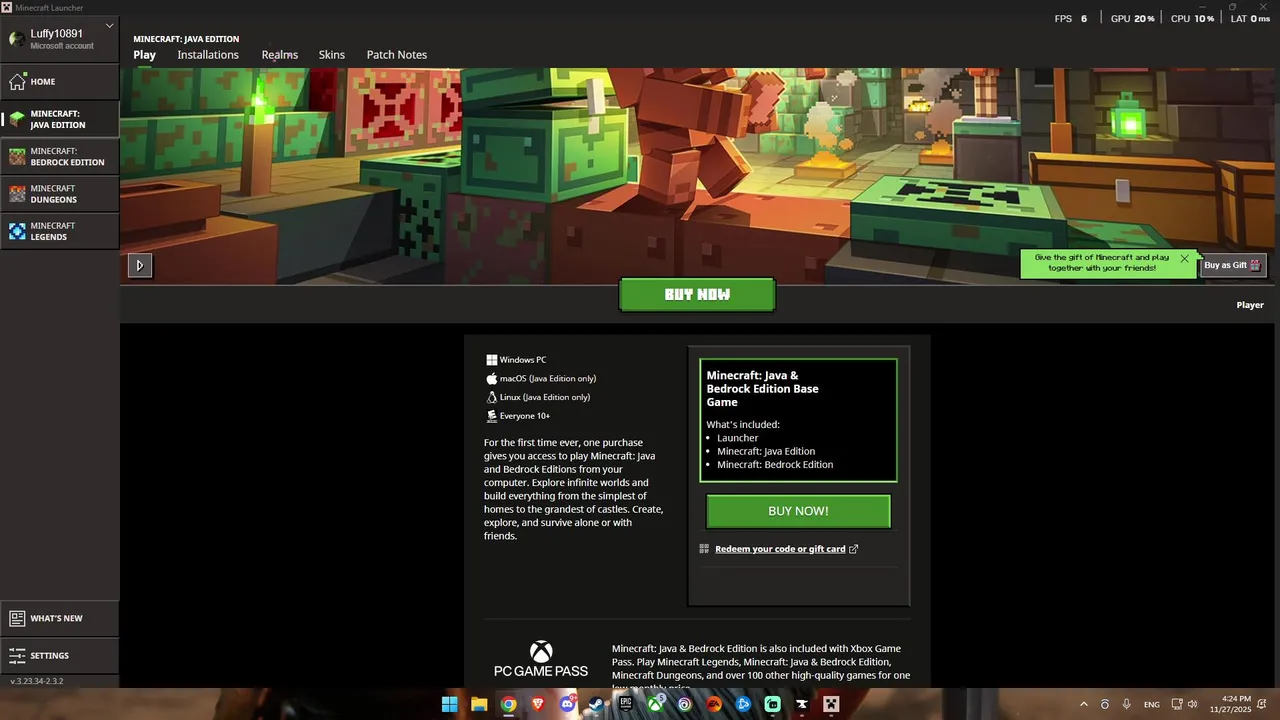Show hidden system tray icons
This screenshot has height=720, width=1280.
point(1083,704)
